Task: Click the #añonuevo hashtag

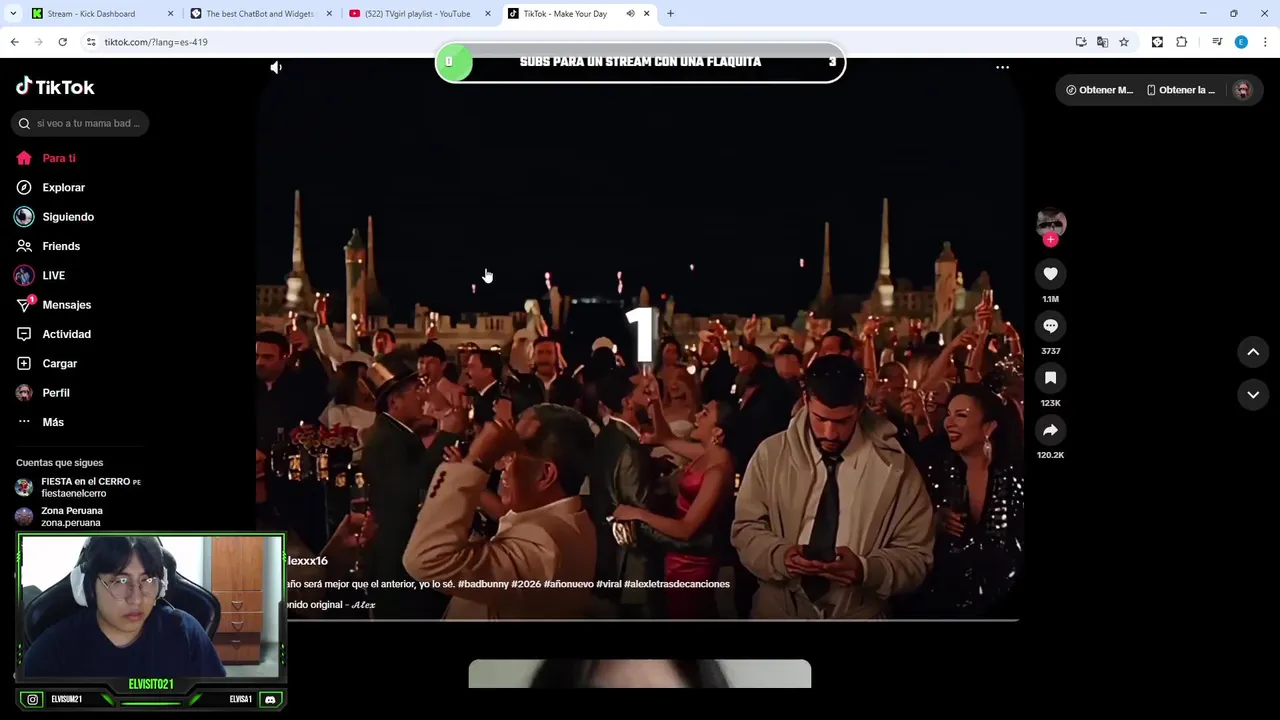Action: [x=568, y=584]
